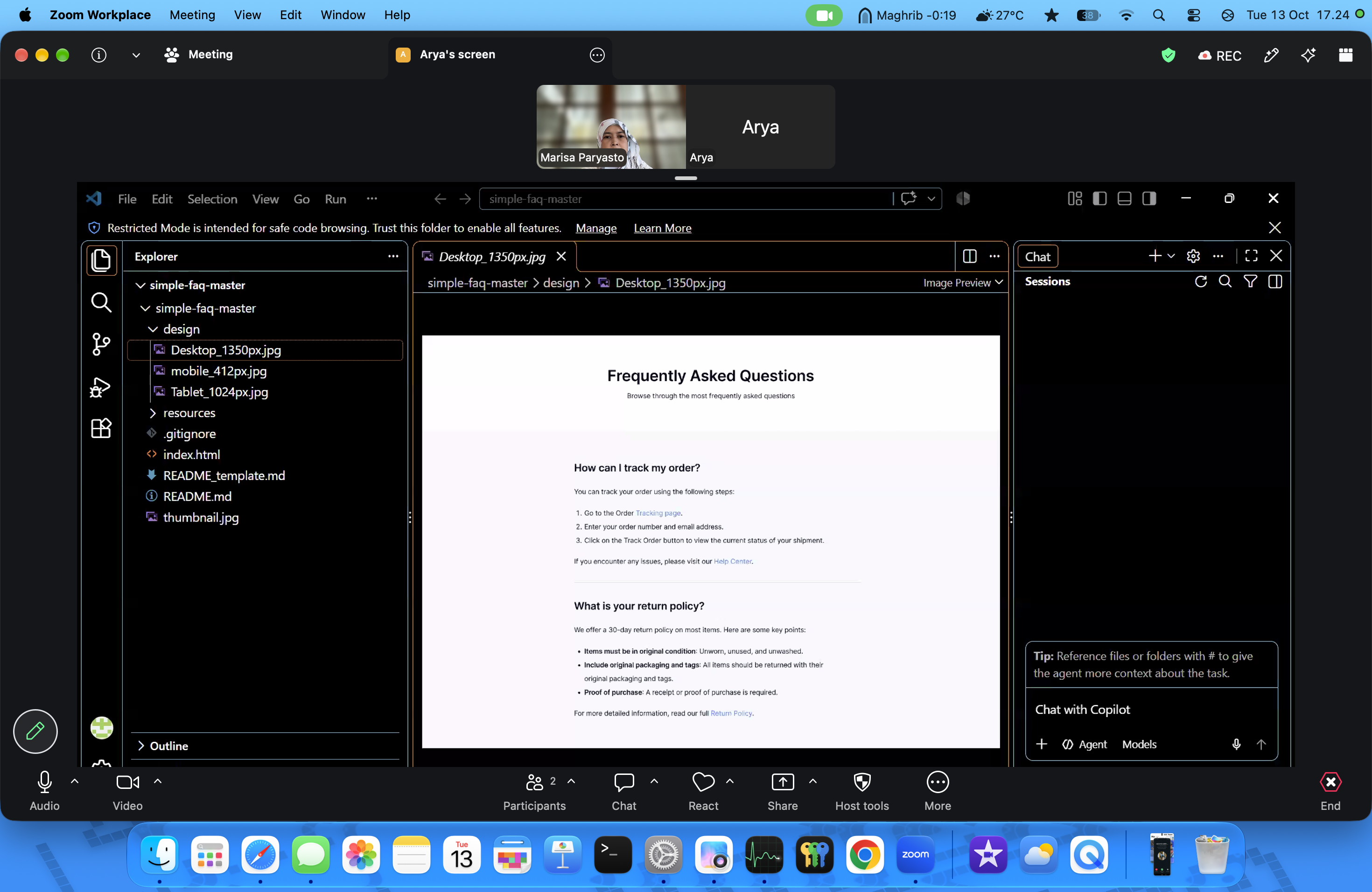Open Zoom AI Companion sparkle icon
Viewport: 1372px width, 892px height.
[x=1308, y=56]
